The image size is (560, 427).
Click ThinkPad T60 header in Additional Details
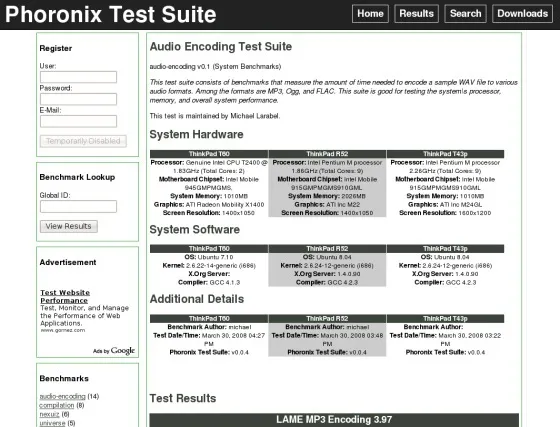coord(209,318)
